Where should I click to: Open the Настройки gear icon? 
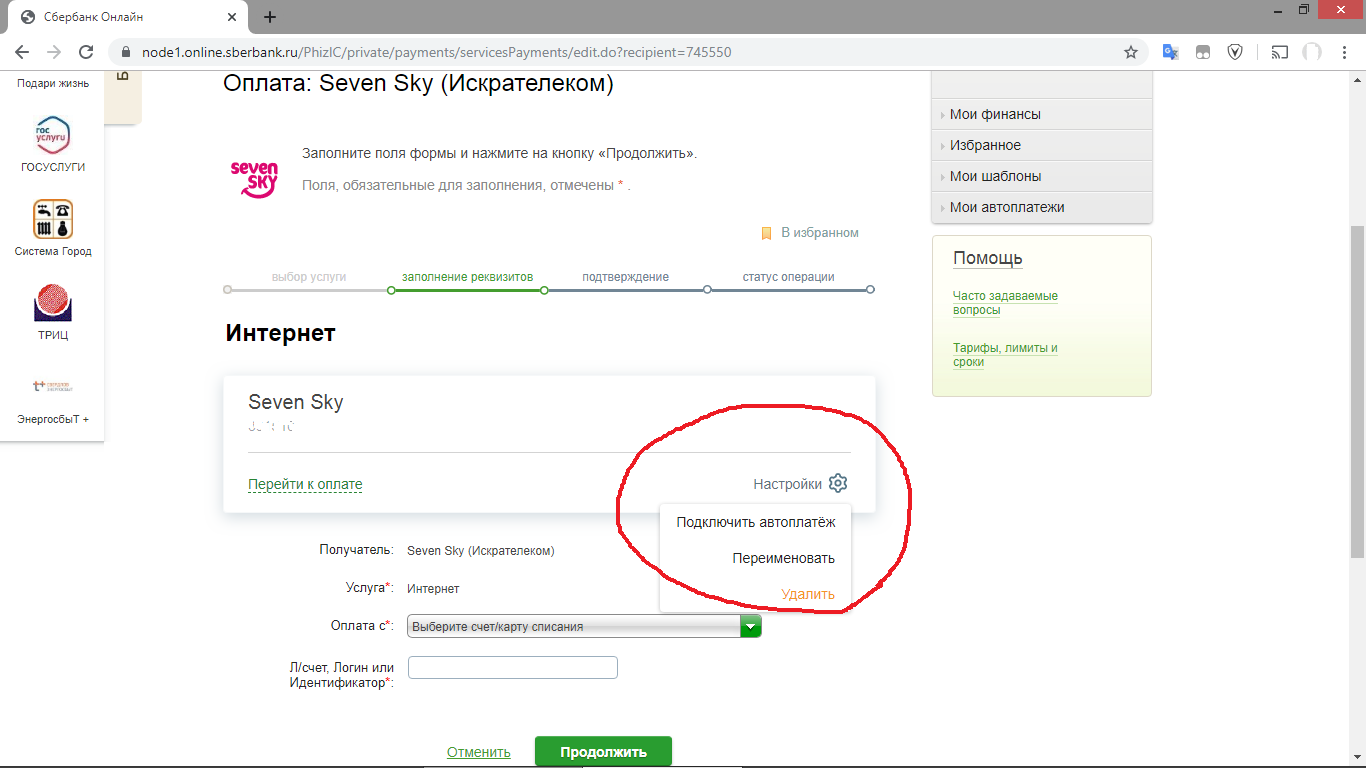[838, 484]
